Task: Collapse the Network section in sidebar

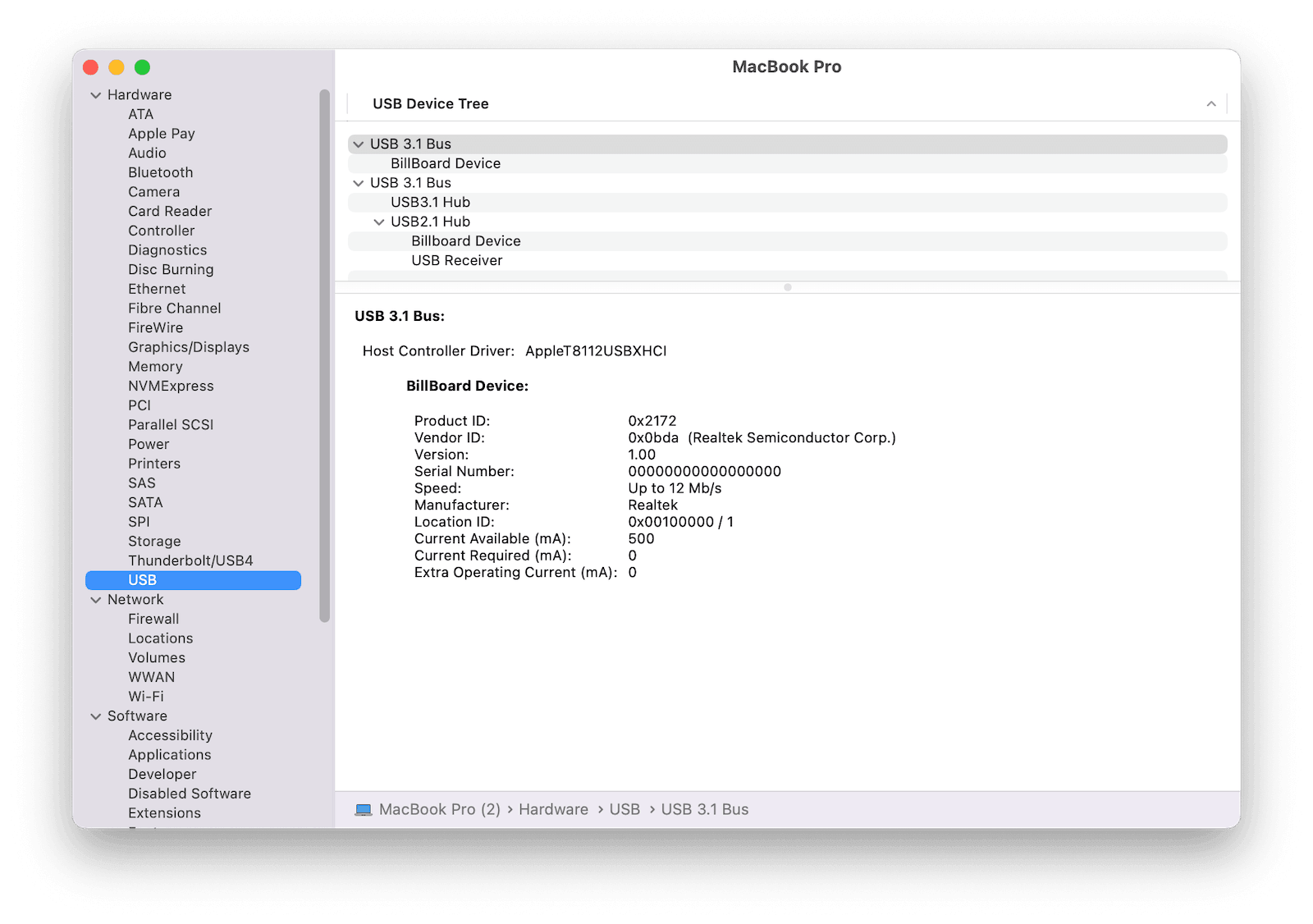Action: (96, 599)
